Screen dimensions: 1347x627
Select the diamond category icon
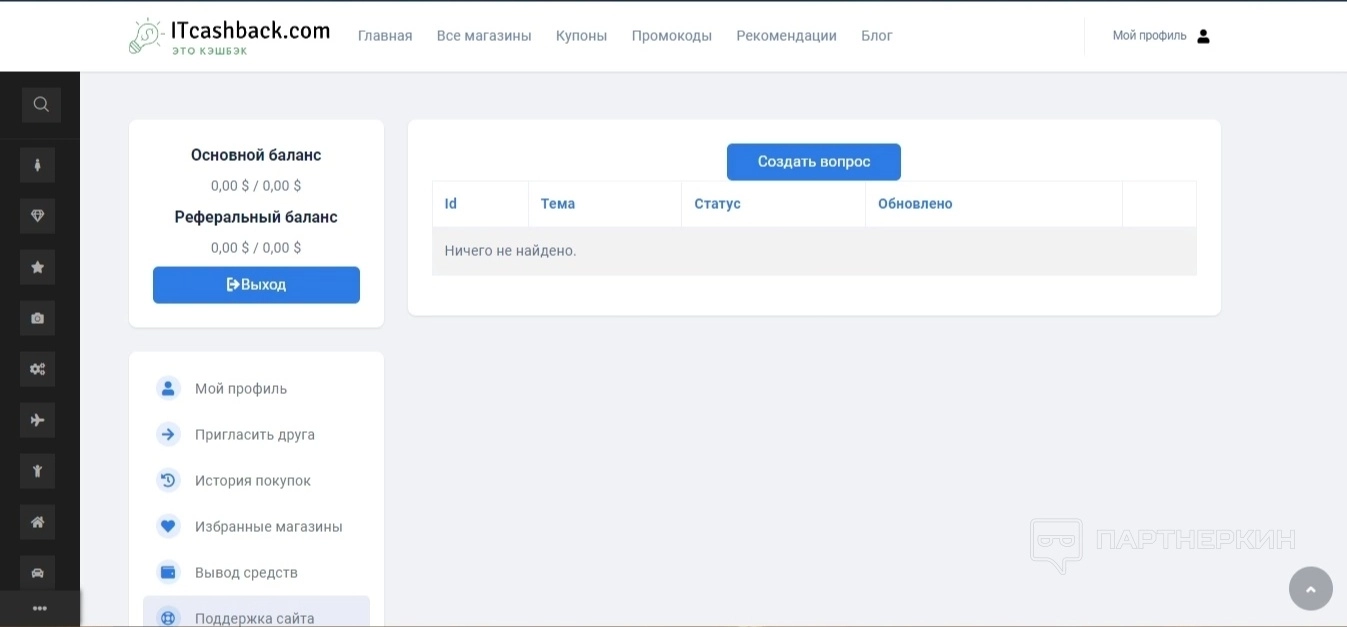(x=37, y=216)
